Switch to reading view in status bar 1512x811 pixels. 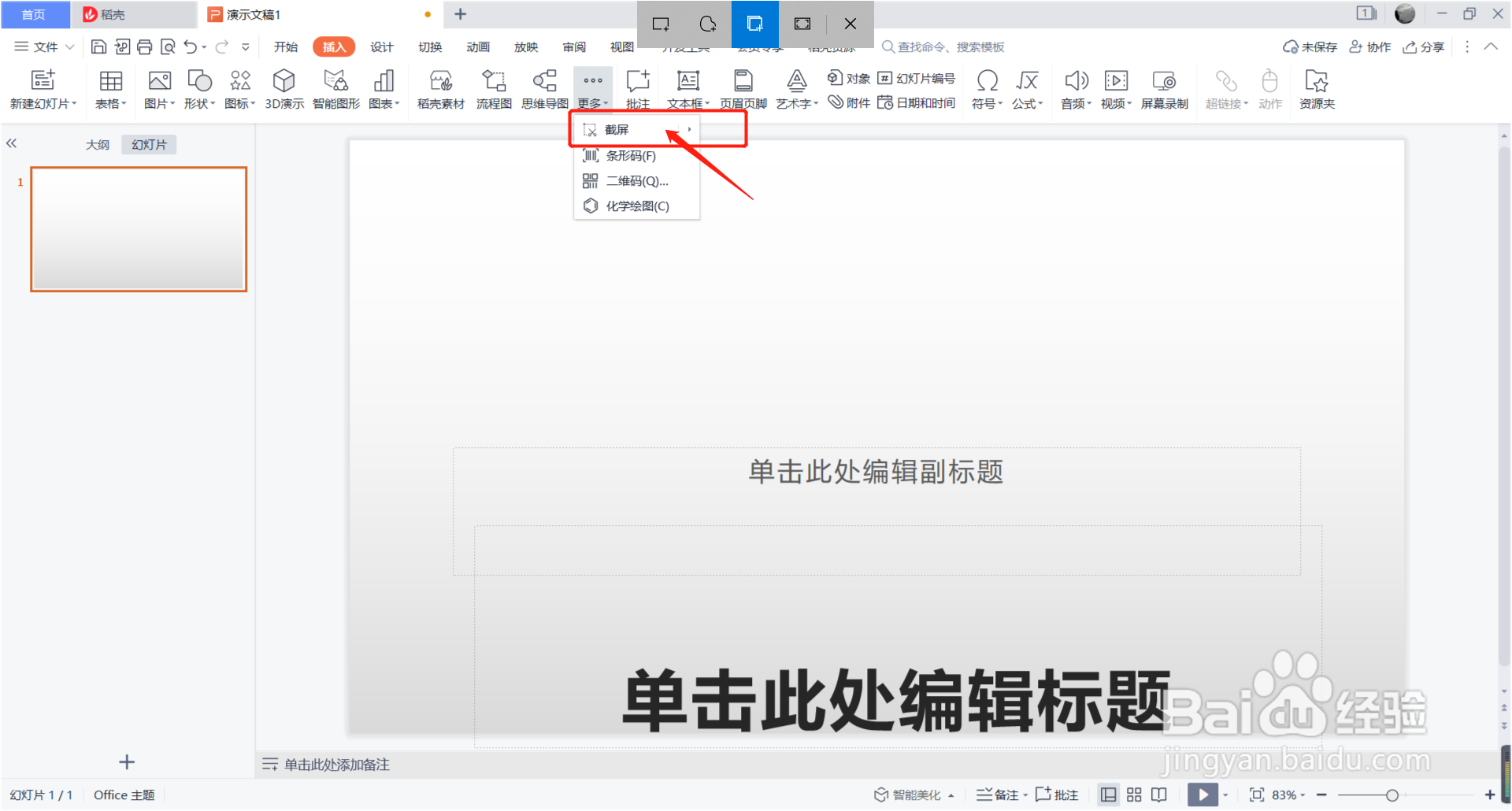coord(1159,794)
